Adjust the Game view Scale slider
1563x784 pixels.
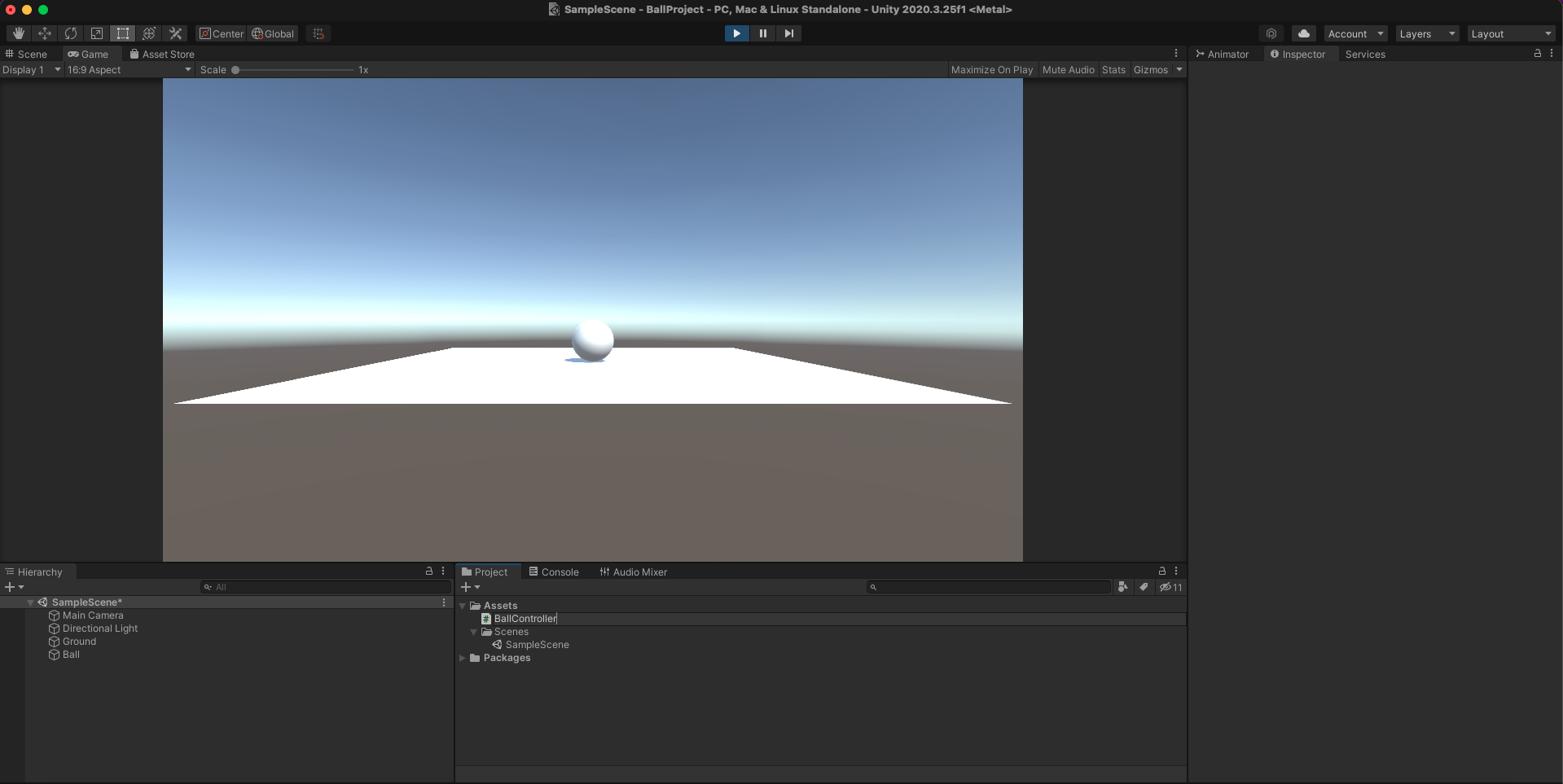[293, 70]
